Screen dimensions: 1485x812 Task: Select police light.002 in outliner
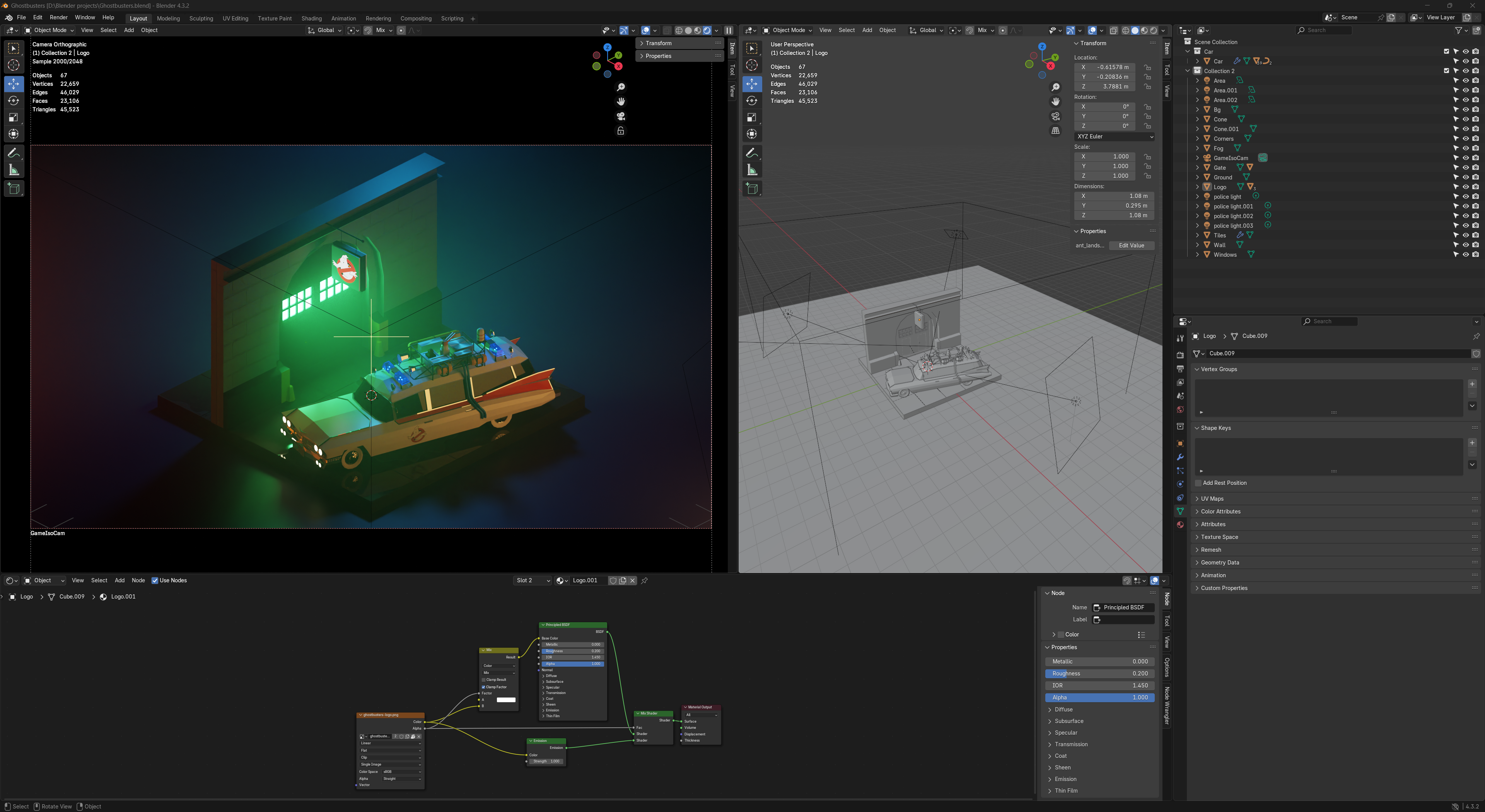click(1232, 216)
